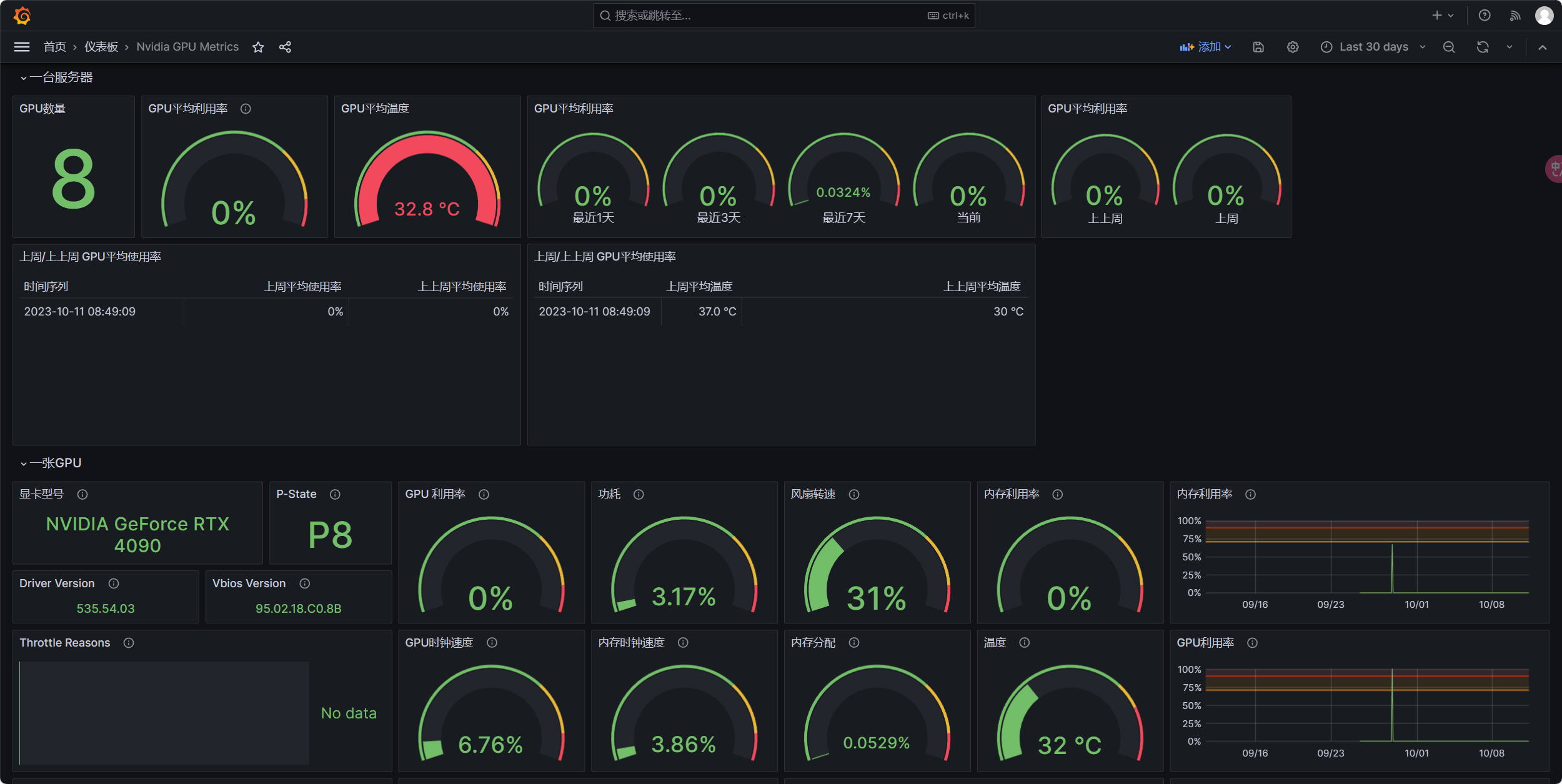Click the save dashboard icon

(x=1258, y=47)
